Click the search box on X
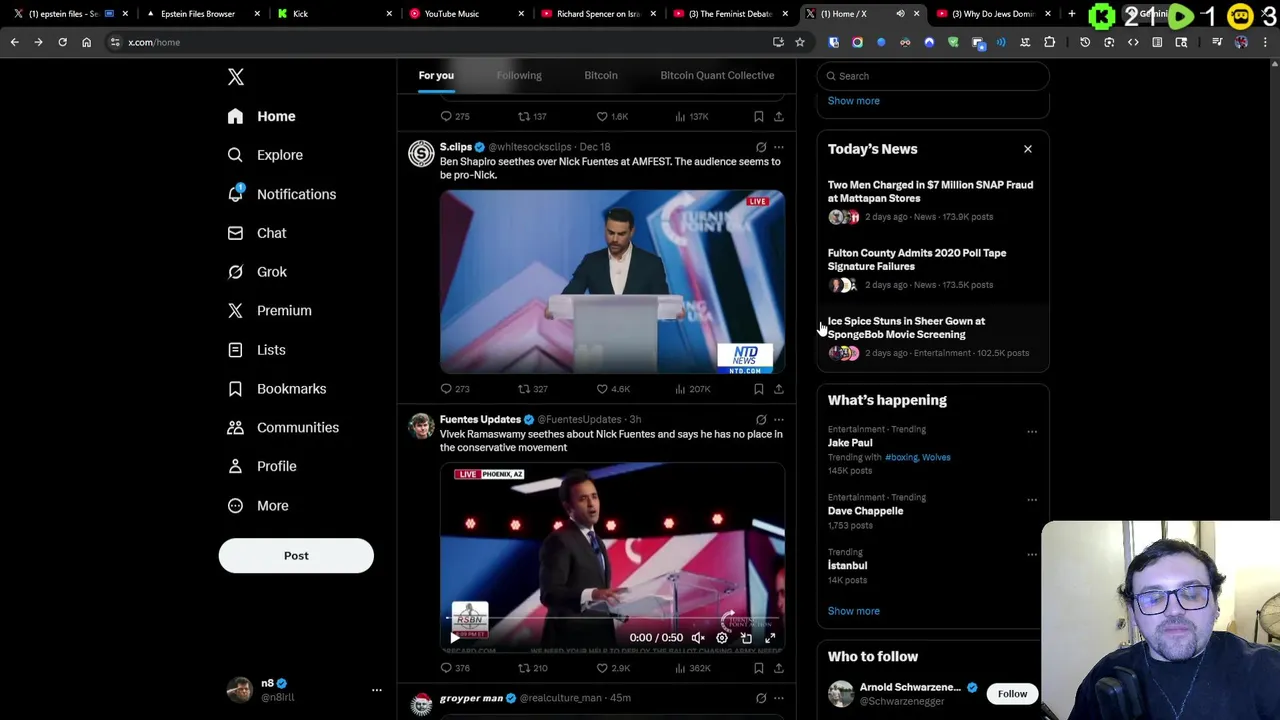The height and width of the screenshot is (720, 1280). pyautogui.click(x=933, y=76)
